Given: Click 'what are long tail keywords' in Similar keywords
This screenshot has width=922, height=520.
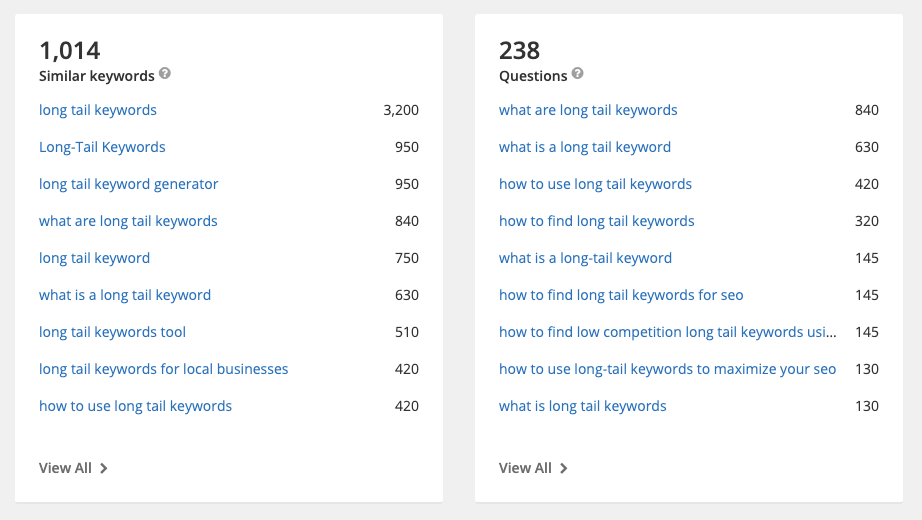Looking at the screenshot, I should point(128,221).
